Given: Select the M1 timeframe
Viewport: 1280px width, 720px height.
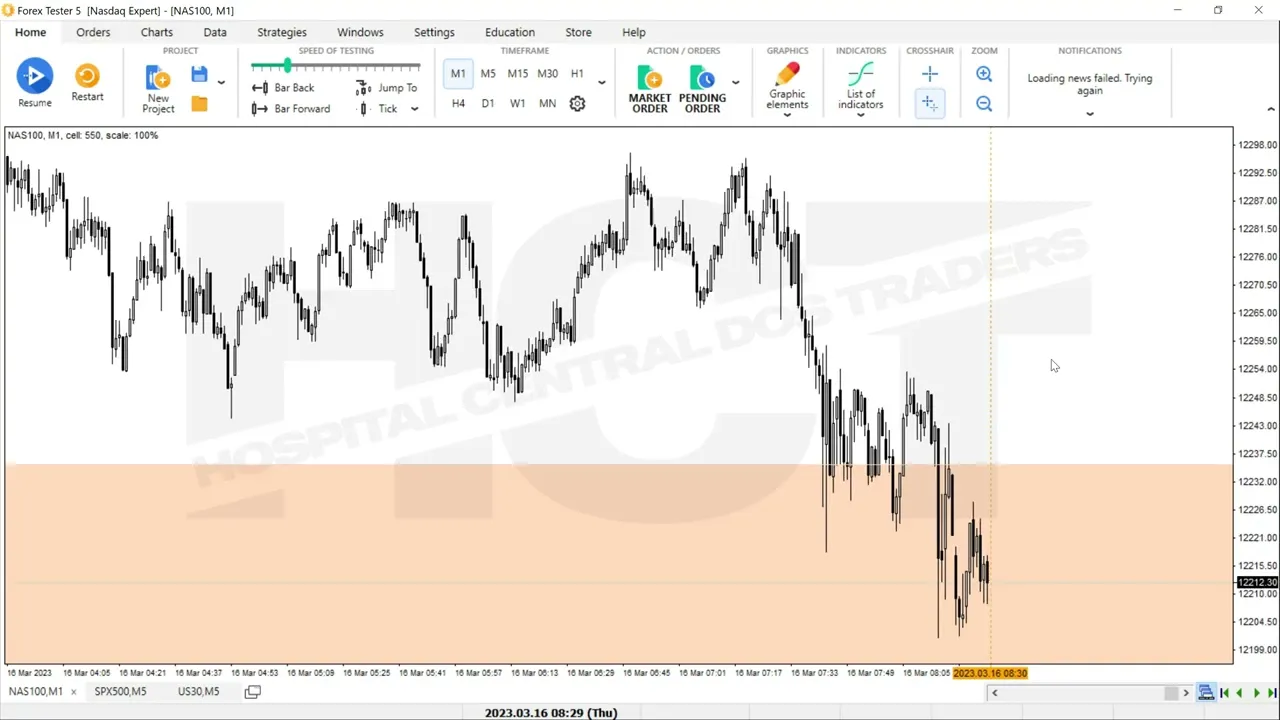Looking at the screenshot, I should pyautogui.click(x=458, y=74).
